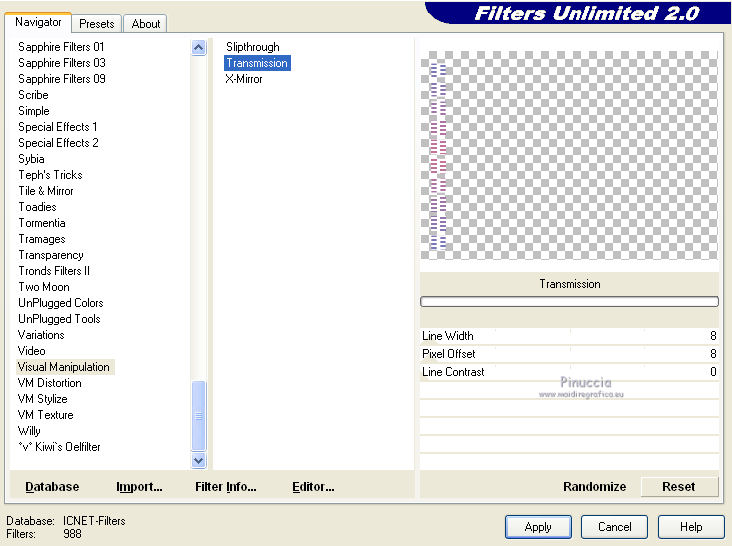
Task: Open the Presets tab
Action: coord(97,24)
